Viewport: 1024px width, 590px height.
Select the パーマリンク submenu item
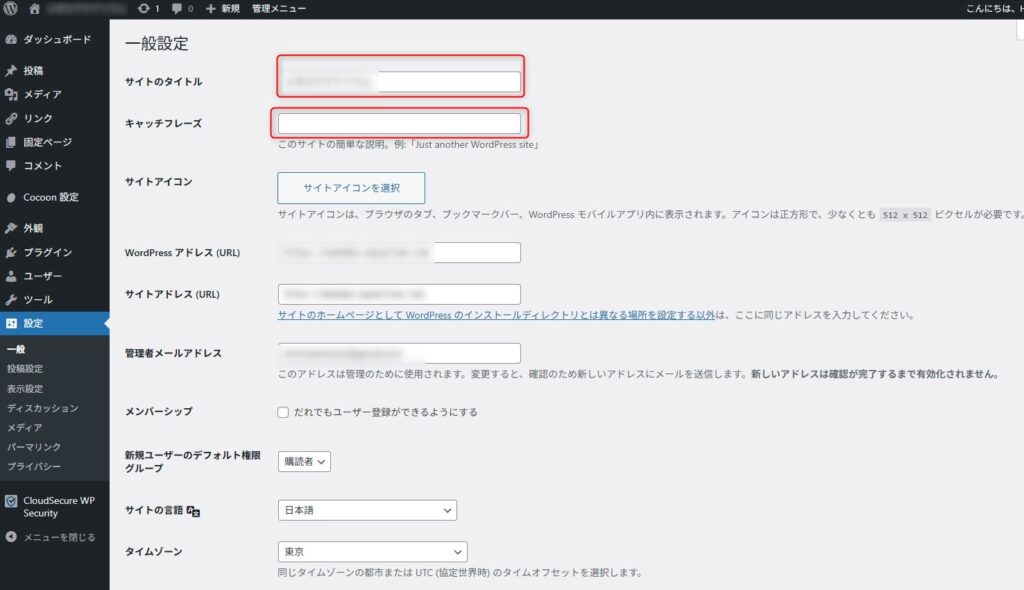34,447
